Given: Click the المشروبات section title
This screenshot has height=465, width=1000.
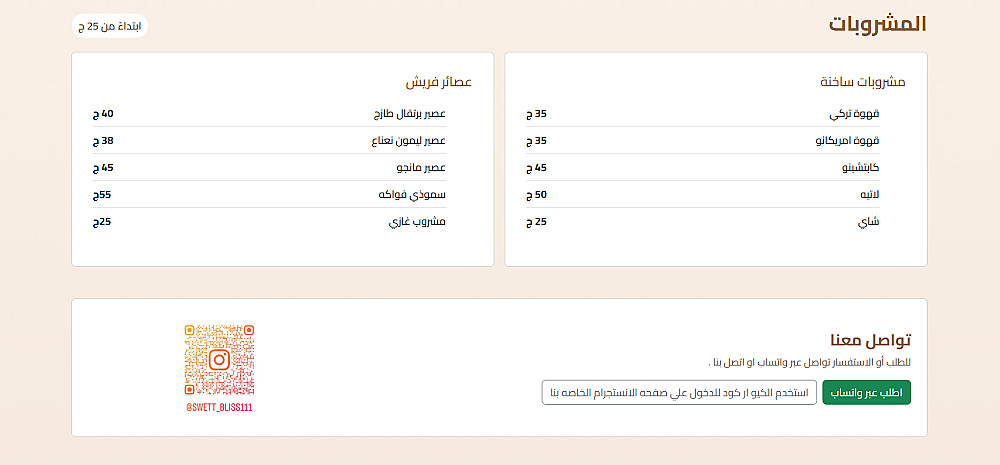Looking at the screenshot, I should 877,24.
